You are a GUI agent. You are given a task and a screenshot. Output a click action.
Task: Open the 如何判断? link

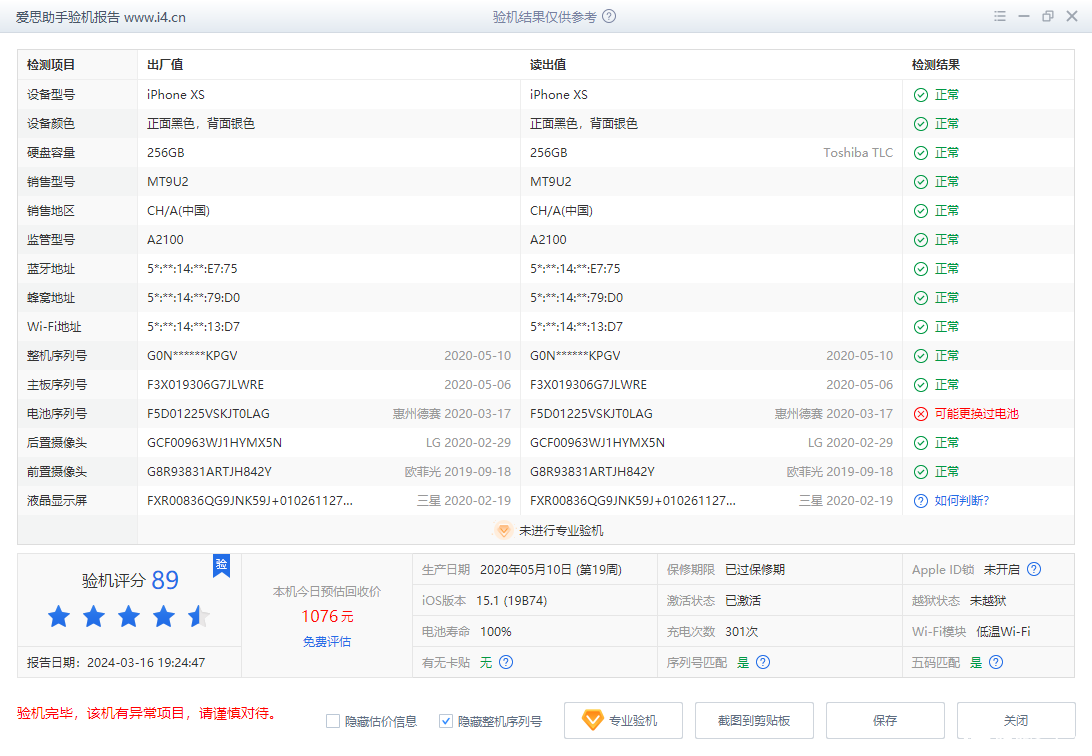(962, 501)
